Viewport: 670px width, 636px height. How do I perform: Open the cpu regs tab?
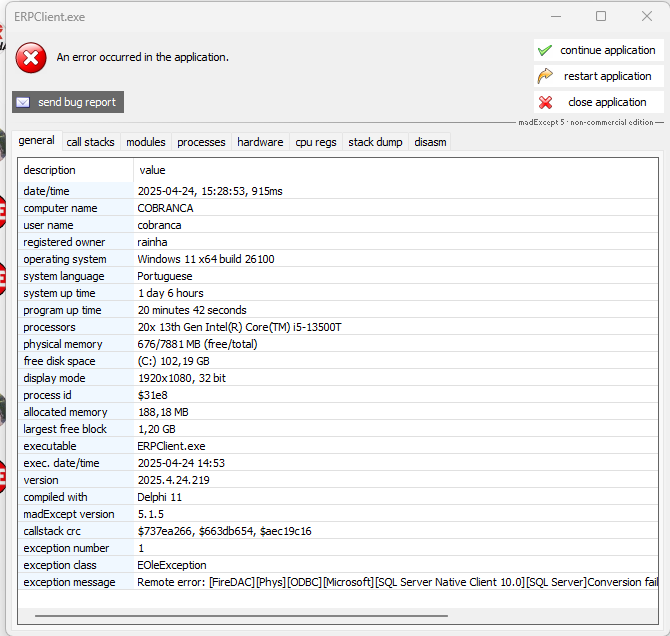(316, 142)
